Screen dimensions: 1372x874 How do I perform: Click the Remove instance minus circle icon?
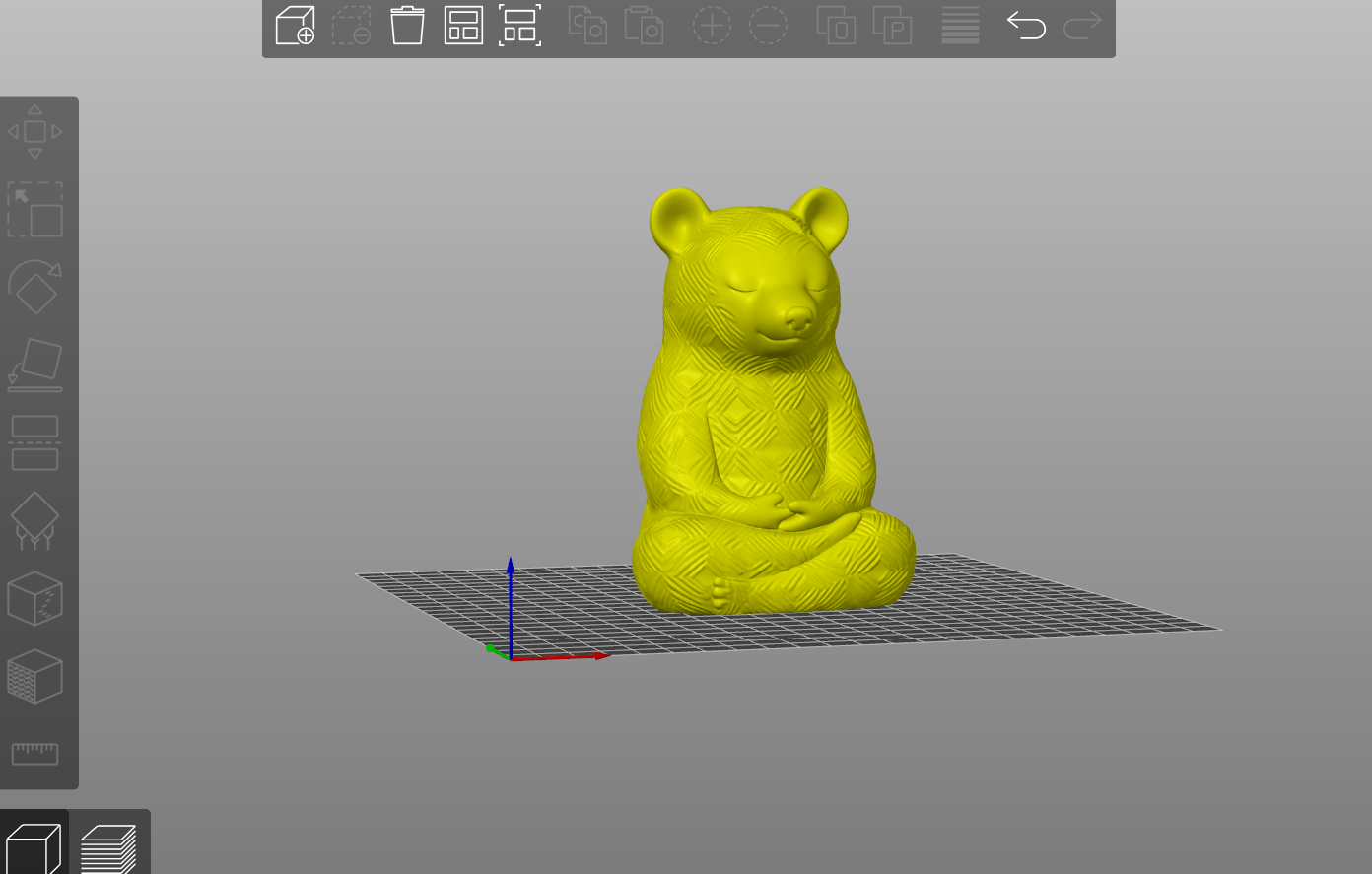(x=768, y=26)
